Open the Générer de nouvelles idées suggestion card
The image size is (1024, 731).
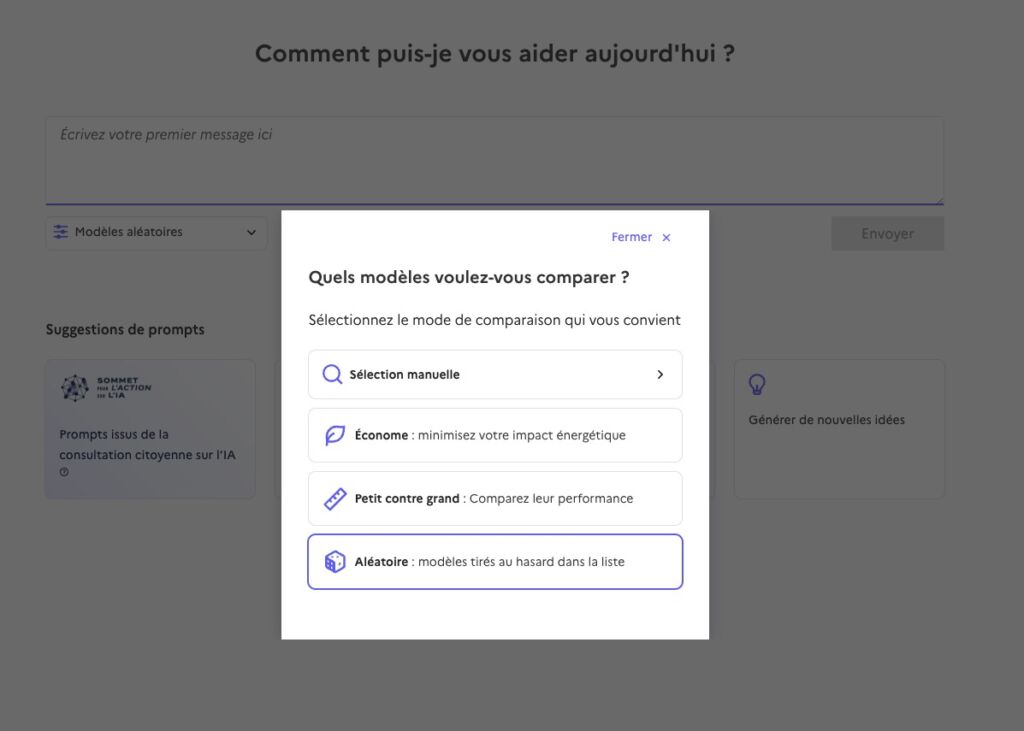click(x=839, y=429)
